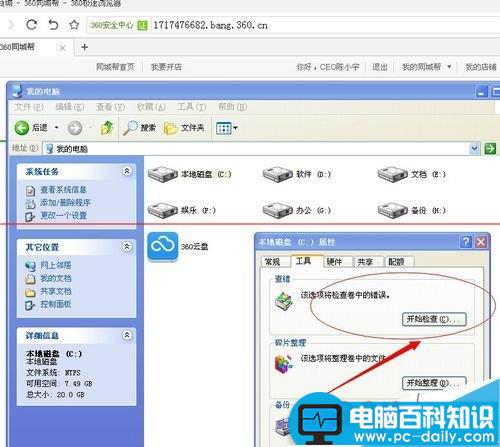Open the 我的店铺 link
This screenshot has width=500, height=447.
(x=481, y=67)
